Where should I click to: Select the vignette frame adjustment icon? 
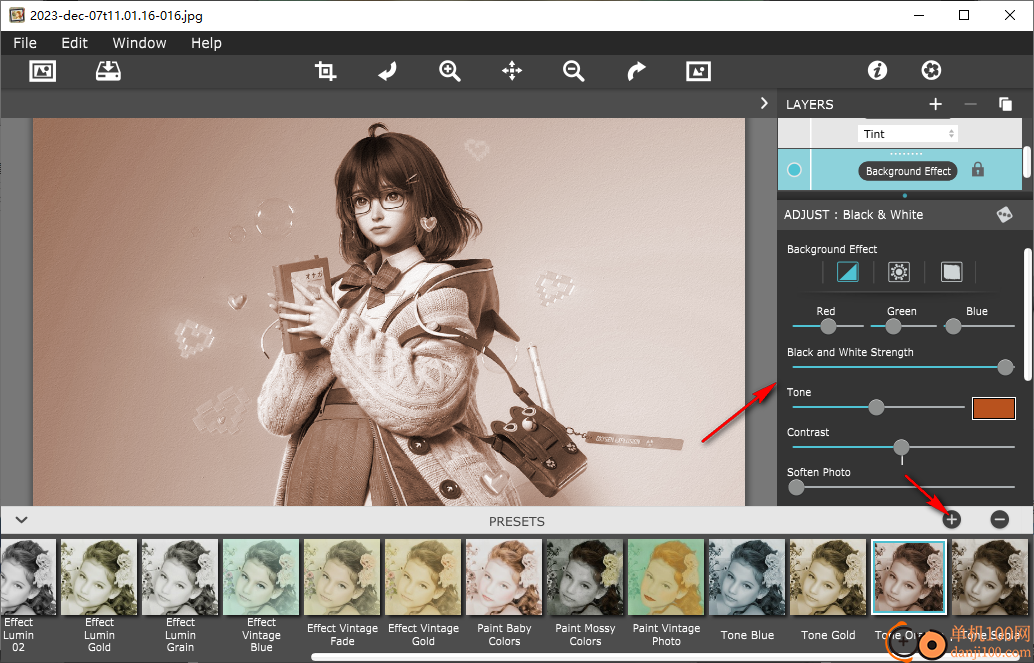pos(951,272)
